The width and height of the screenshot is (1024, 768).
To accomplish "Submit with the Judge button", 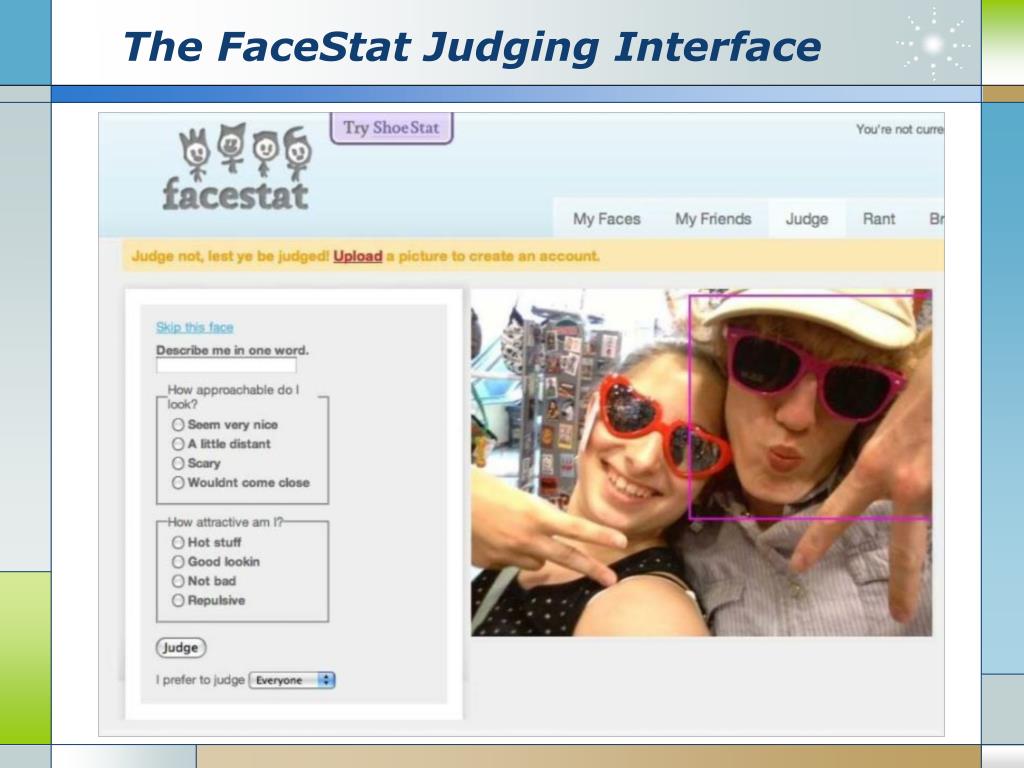I will tap(181, 648).
